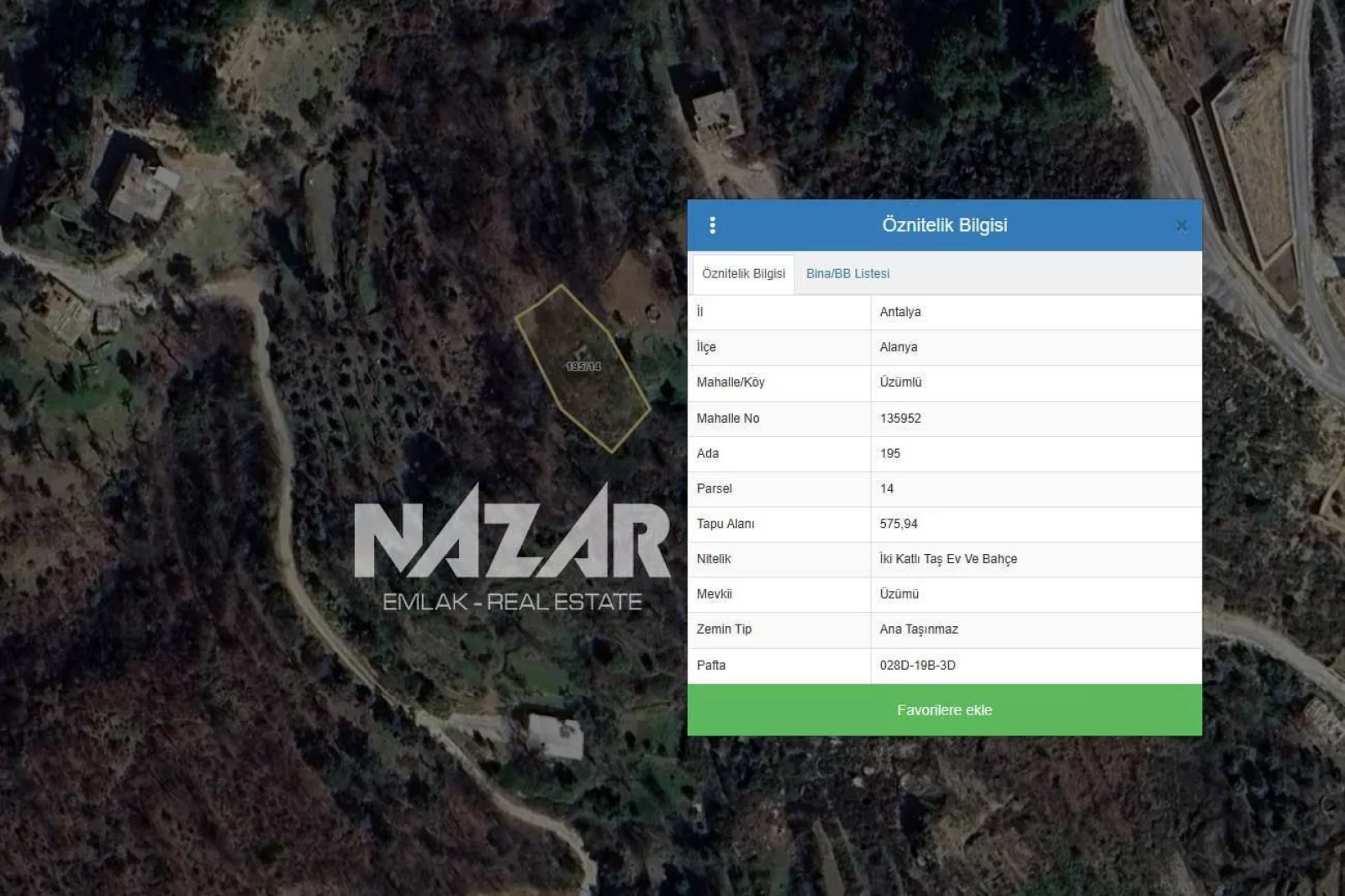The image size is (1345, 896).
Task: Click the Antalya value in İl row
Action: 900,312
